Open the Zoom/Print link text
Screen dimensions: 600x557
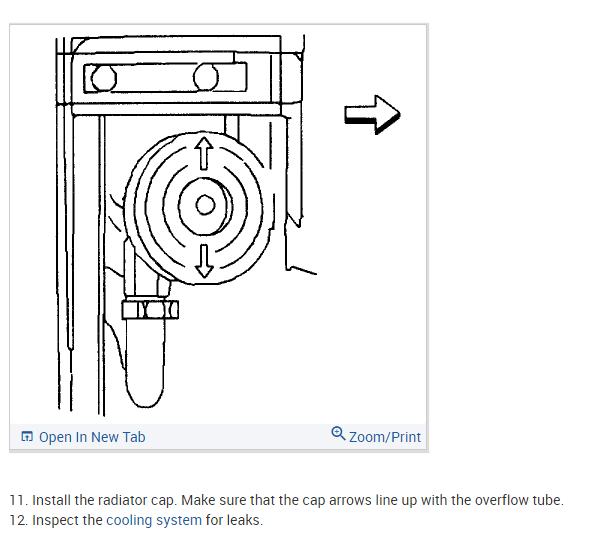click(x=385, y=437)
